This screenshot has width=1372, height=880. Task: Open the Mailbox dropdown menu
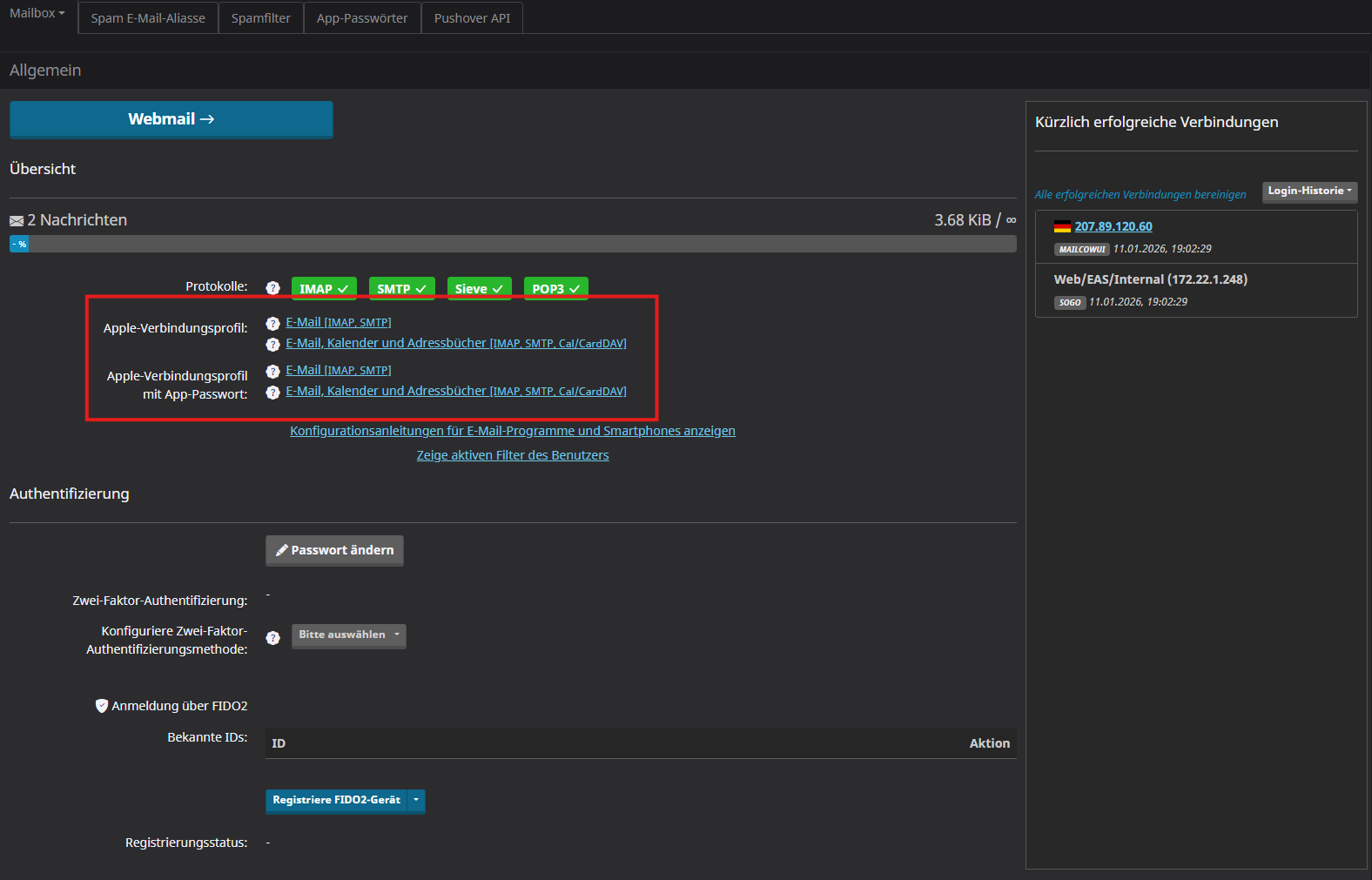coord(37,14)
